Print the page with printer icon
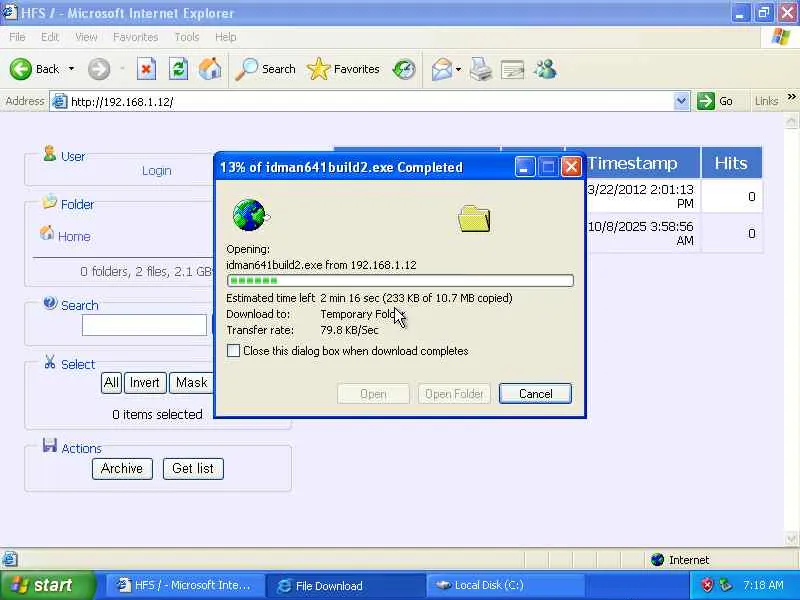Viewport: 800px width, 600px height. click(481, 69)
